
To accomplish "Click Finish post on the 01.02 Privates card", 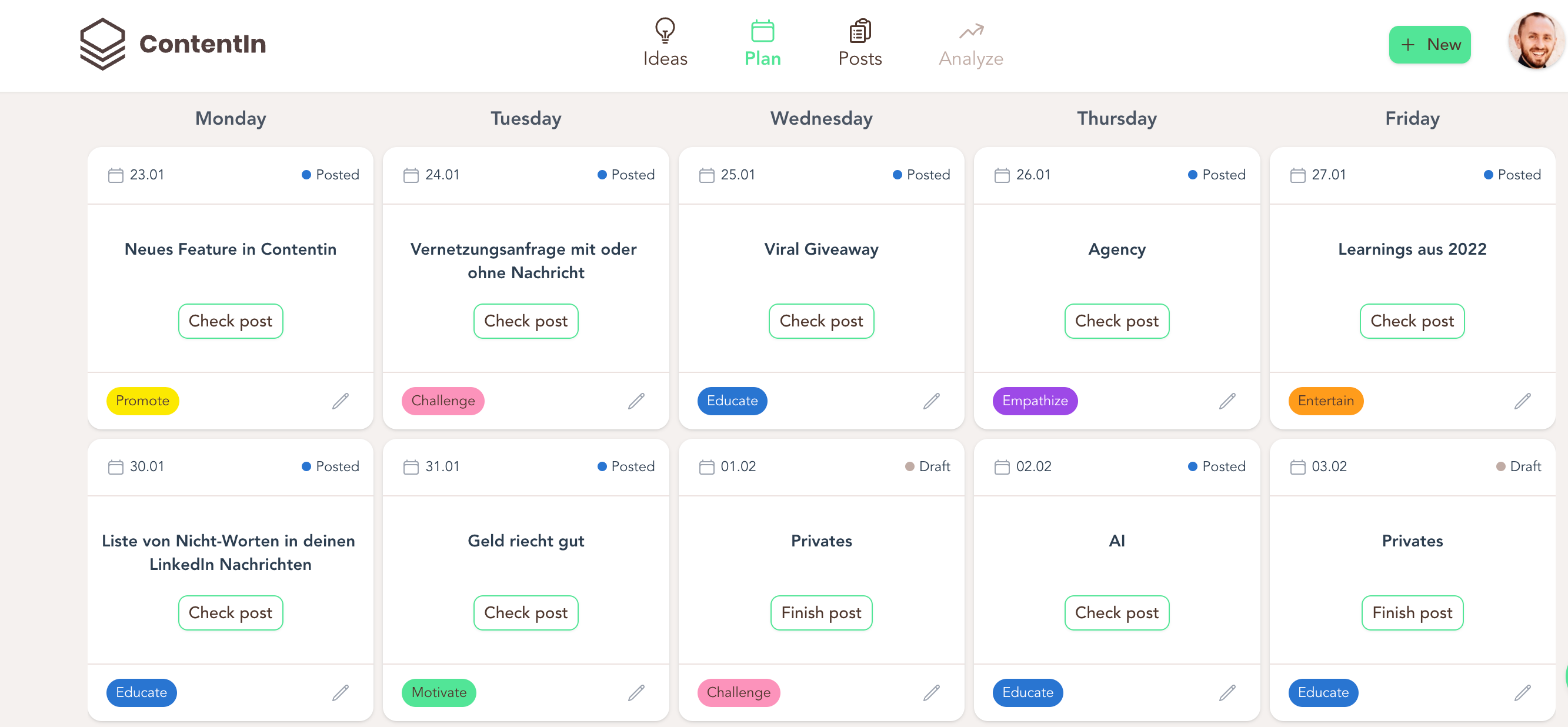I will tap(821, 612).
